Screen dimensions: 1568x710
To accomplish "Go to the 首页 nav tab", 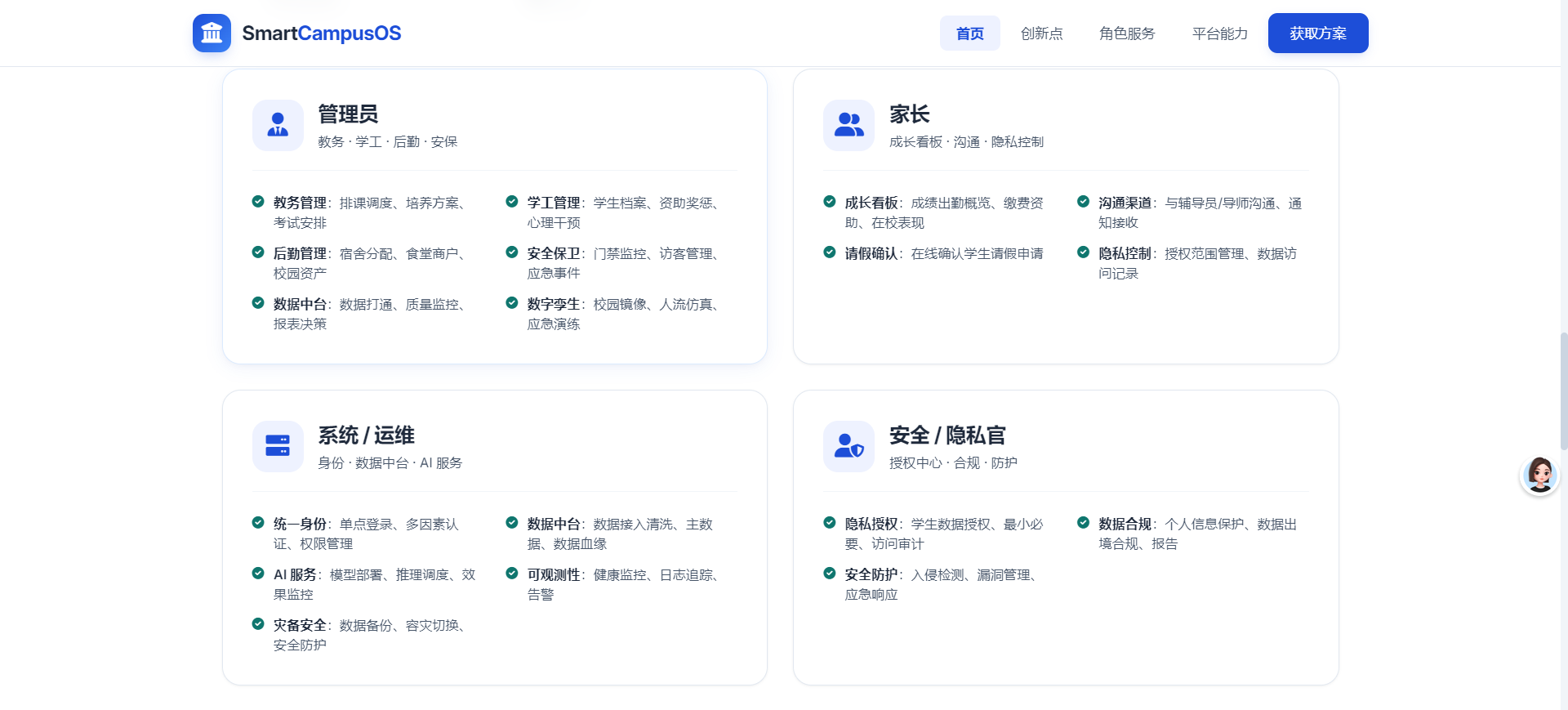I will click(970, 33).
